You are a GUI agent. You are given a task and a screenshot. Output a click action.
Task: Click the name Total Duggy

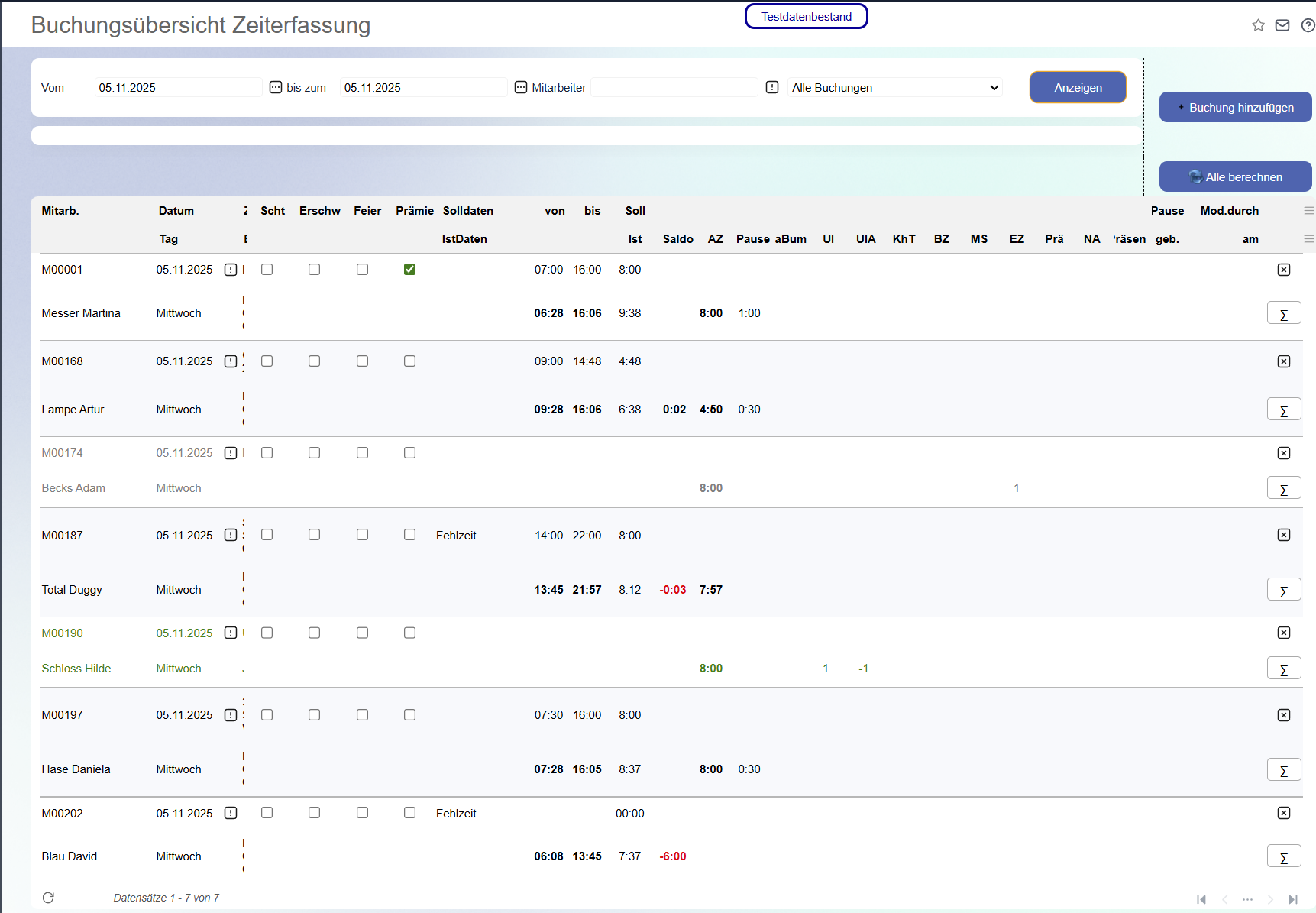[72, 590]
